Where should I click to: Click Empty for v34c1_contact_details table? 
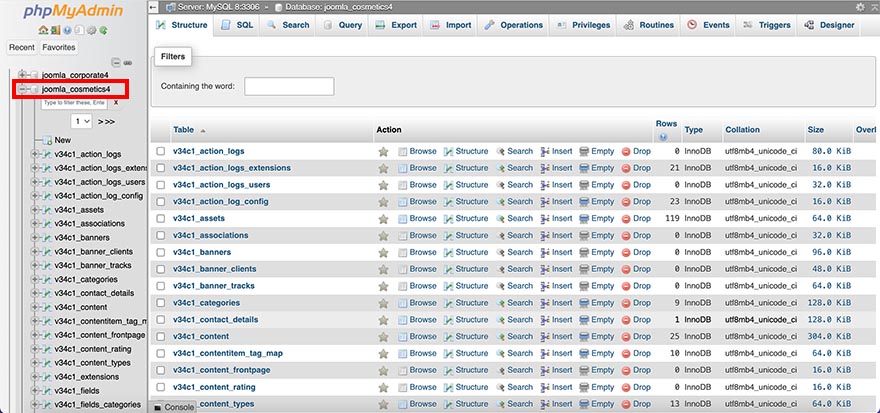click(x=596, y=320)
